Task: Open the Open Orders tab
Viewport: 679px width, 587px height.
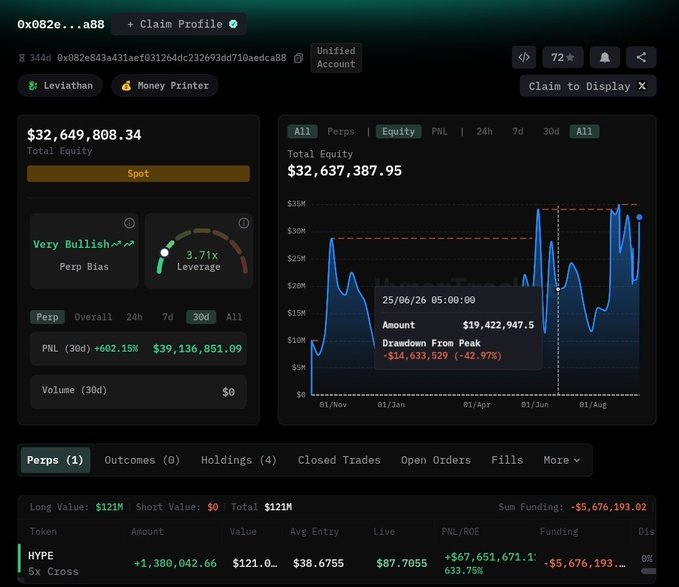Action: pos(436,460)
